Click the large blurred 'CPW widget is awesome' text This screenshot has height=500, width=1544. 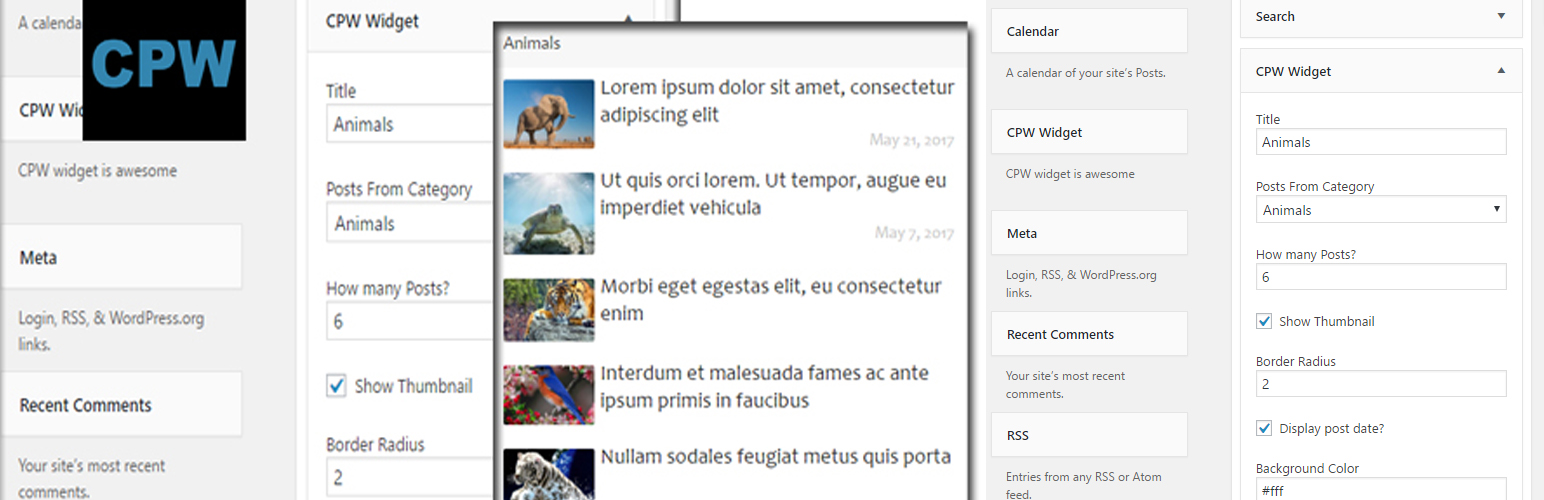[x=98, y=171]
